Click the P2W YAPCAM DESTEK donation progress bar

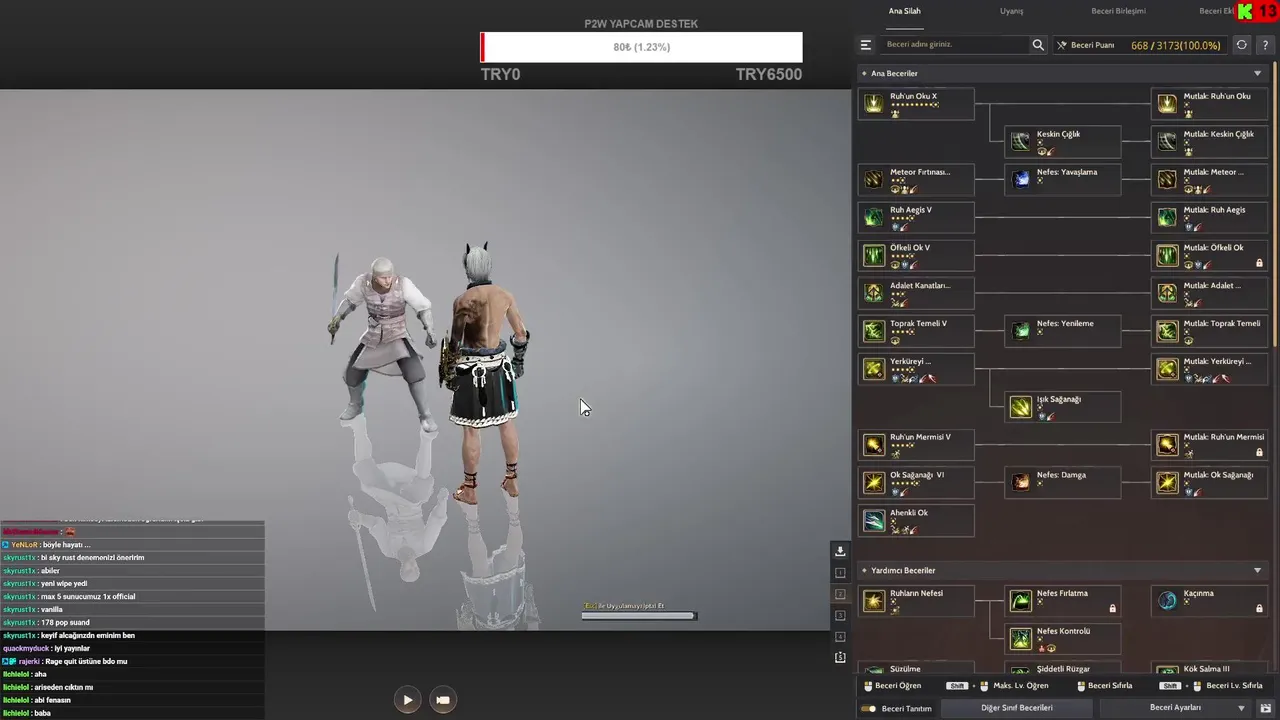[641, 47]
